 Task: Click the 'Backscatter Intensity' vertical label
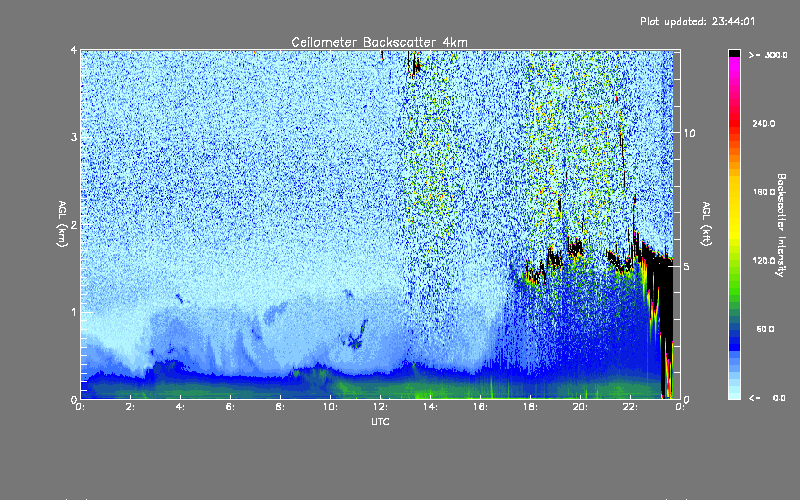781,225
